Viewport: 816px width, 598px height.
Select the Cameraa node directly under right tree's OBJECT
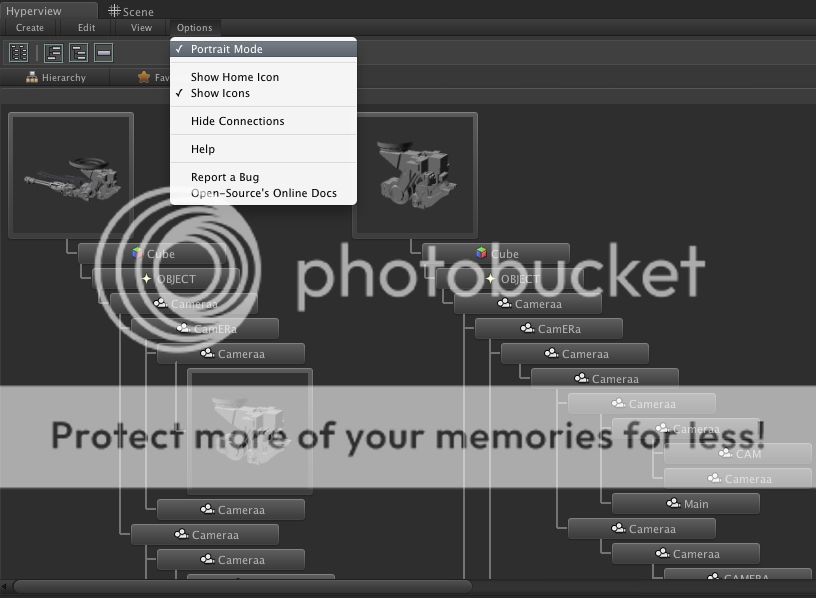point(528,303)
